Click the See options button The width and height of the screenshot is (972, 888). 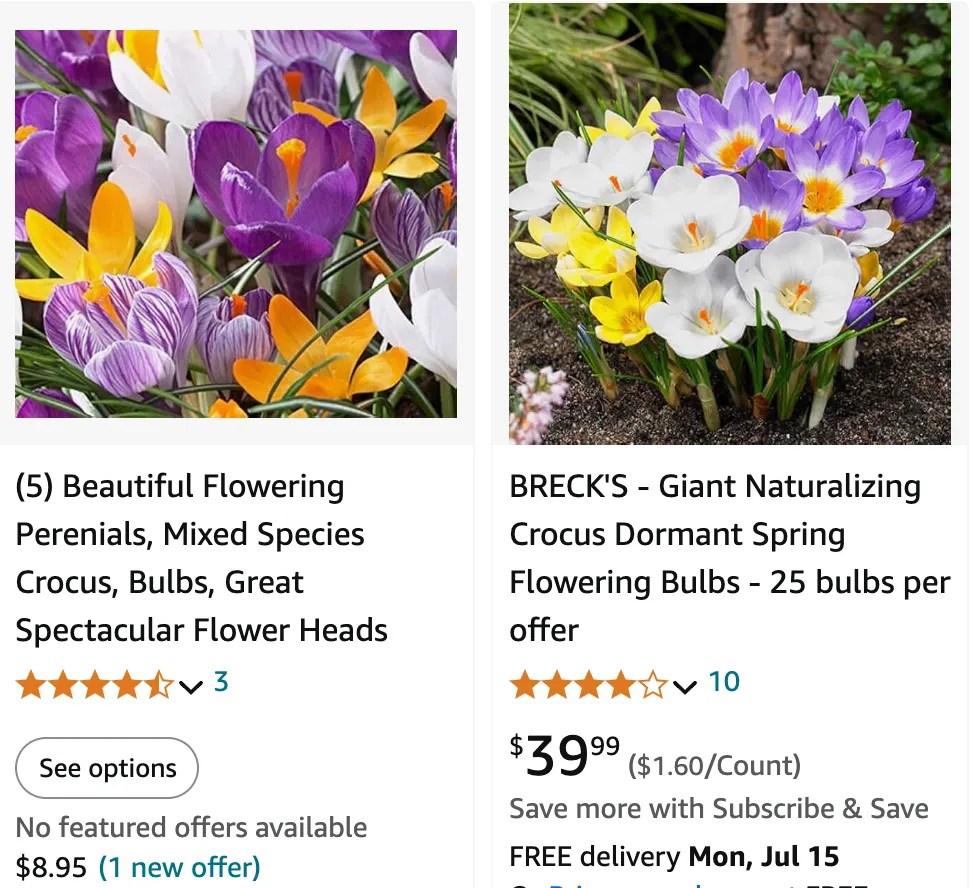[106, 768]
